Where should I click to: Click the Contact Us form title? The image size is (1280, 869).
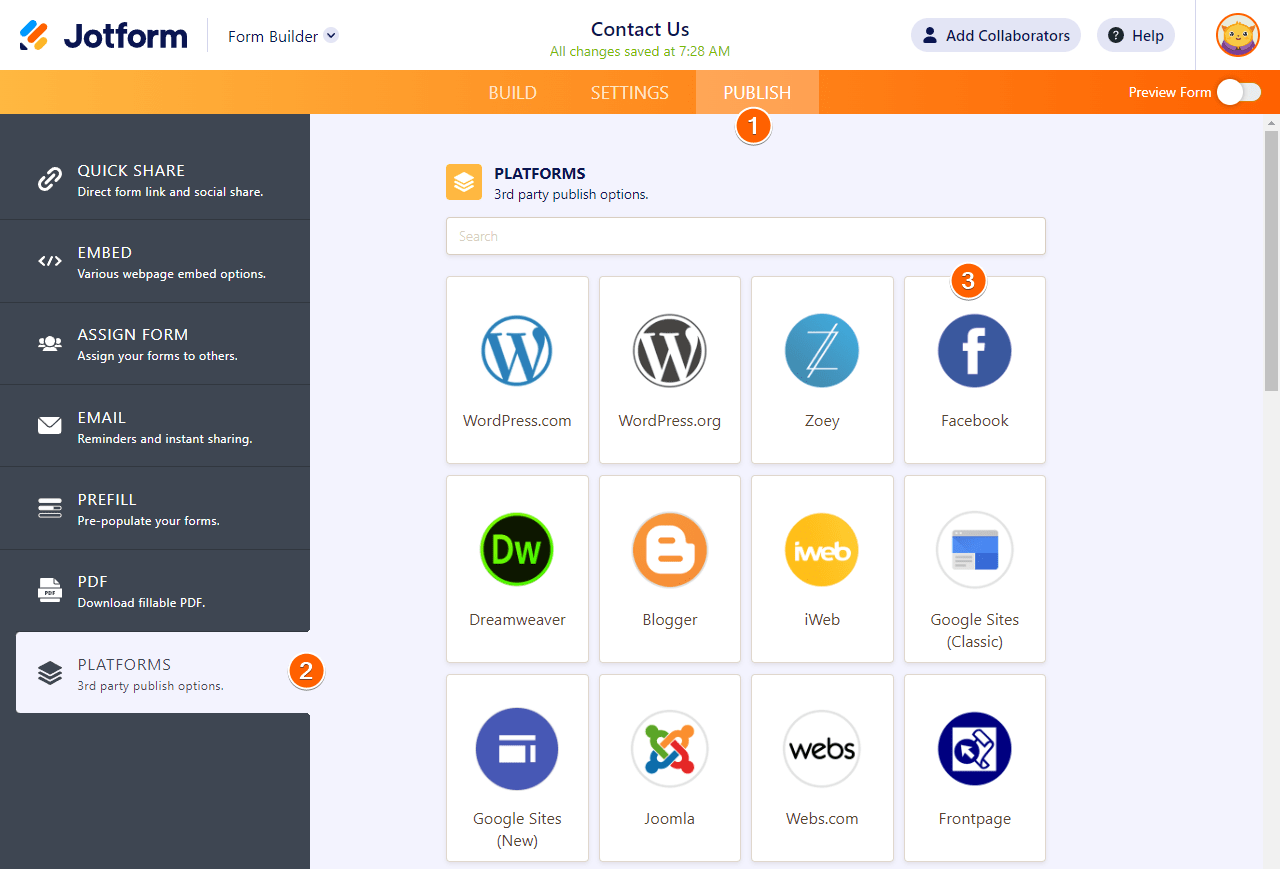640,29
